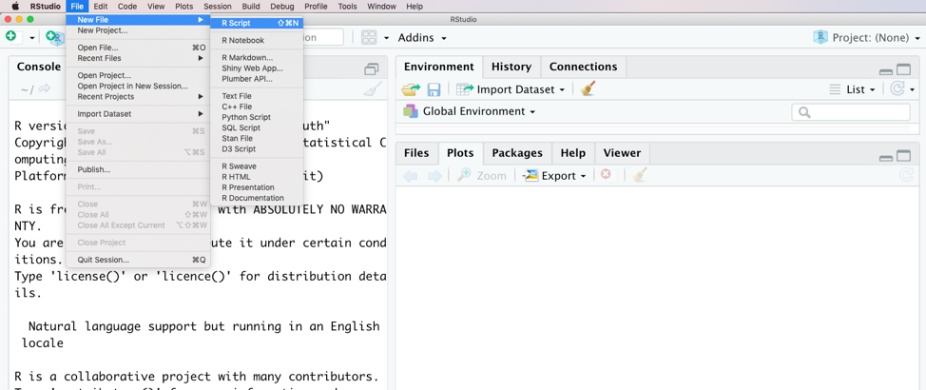Open the load workspace folder icon

(x=410, y=90)
